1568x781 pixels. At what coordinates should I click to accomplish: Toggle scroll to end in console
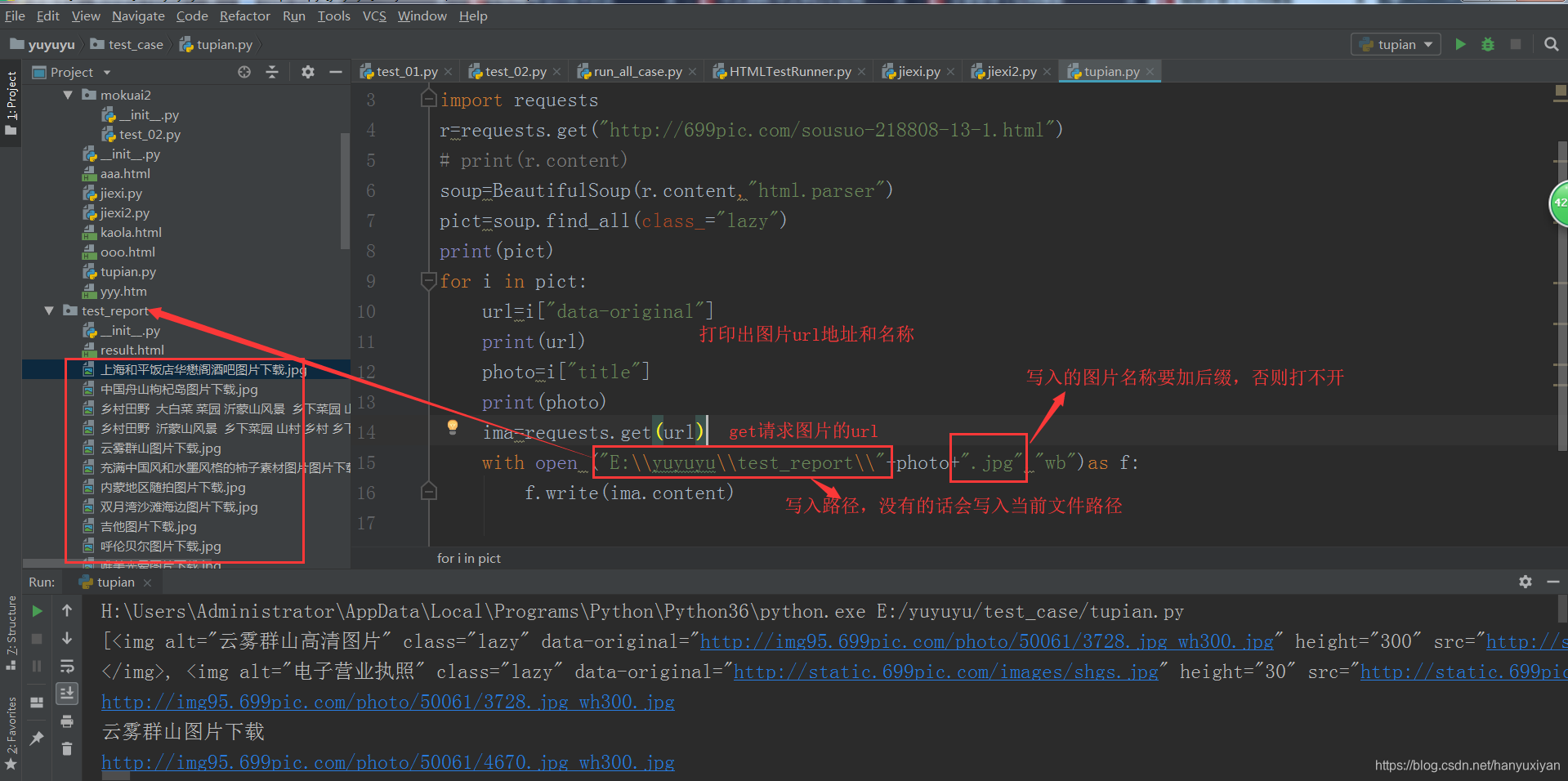click(x=67, y=694)
